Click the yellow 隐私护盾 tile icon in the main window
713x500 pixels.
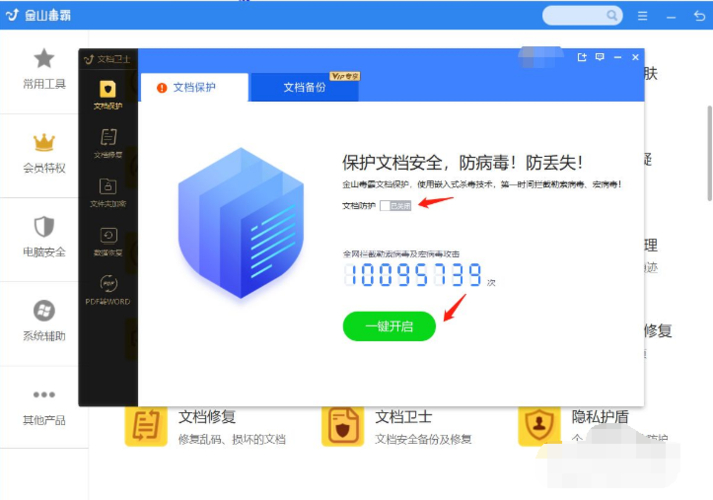539,425
